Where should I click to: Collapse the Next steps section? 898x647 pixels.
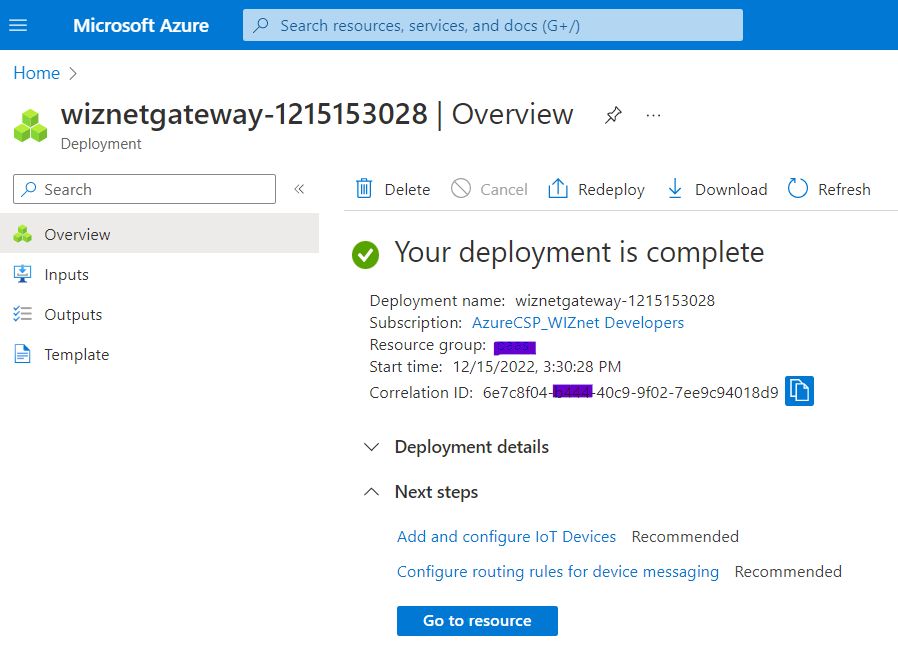(372, 492)
